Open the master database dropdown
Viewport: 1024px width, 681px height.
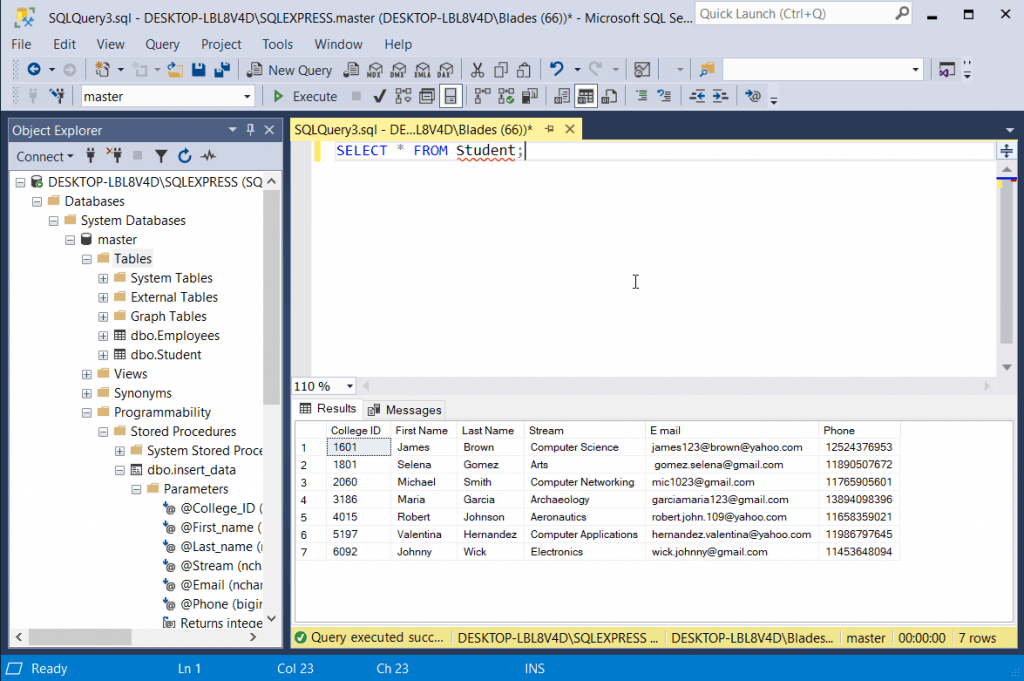(248, 96)
